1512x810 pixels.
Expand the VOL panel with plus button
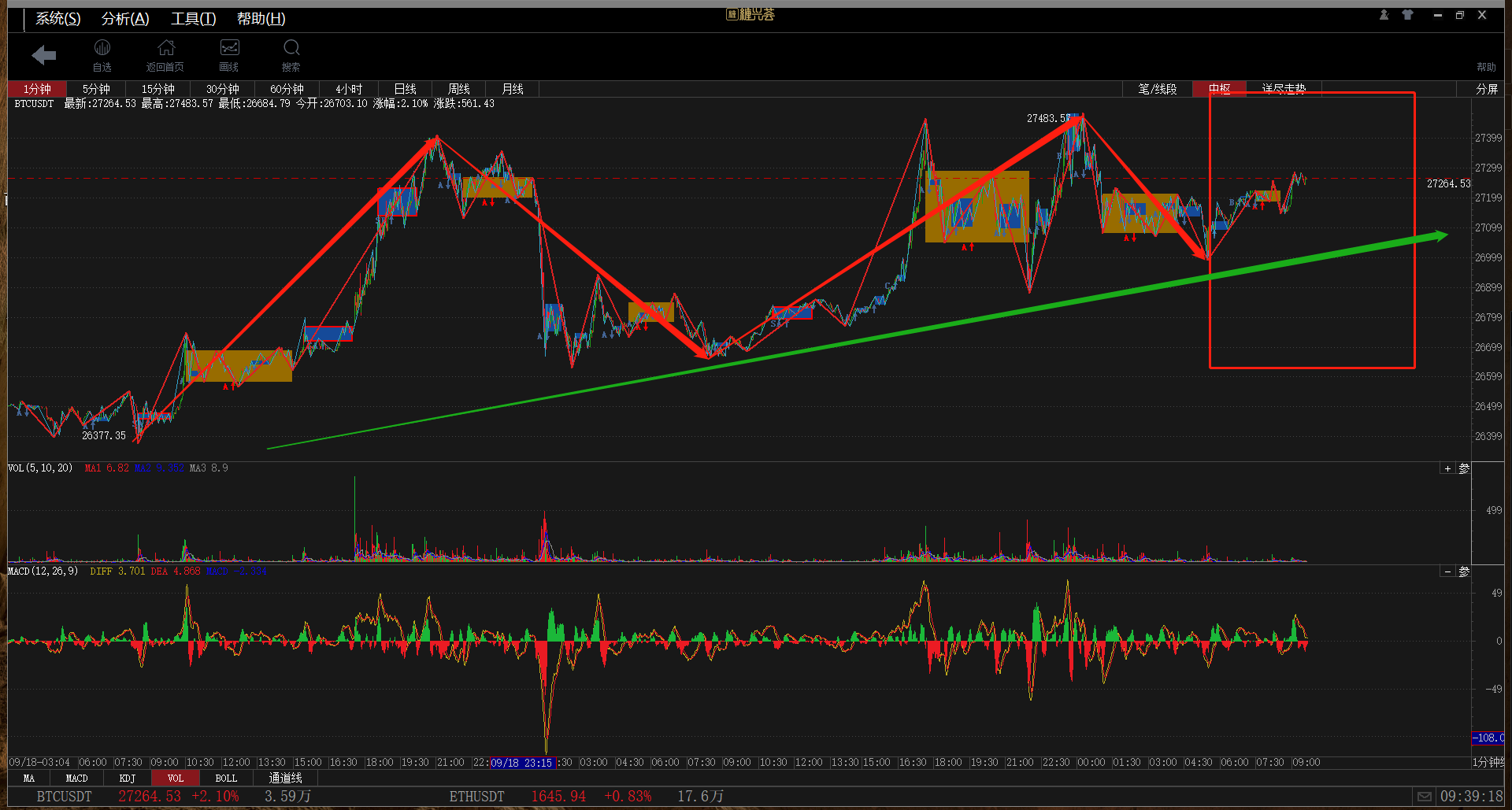pyautogui.click(x=1447, y=468)
